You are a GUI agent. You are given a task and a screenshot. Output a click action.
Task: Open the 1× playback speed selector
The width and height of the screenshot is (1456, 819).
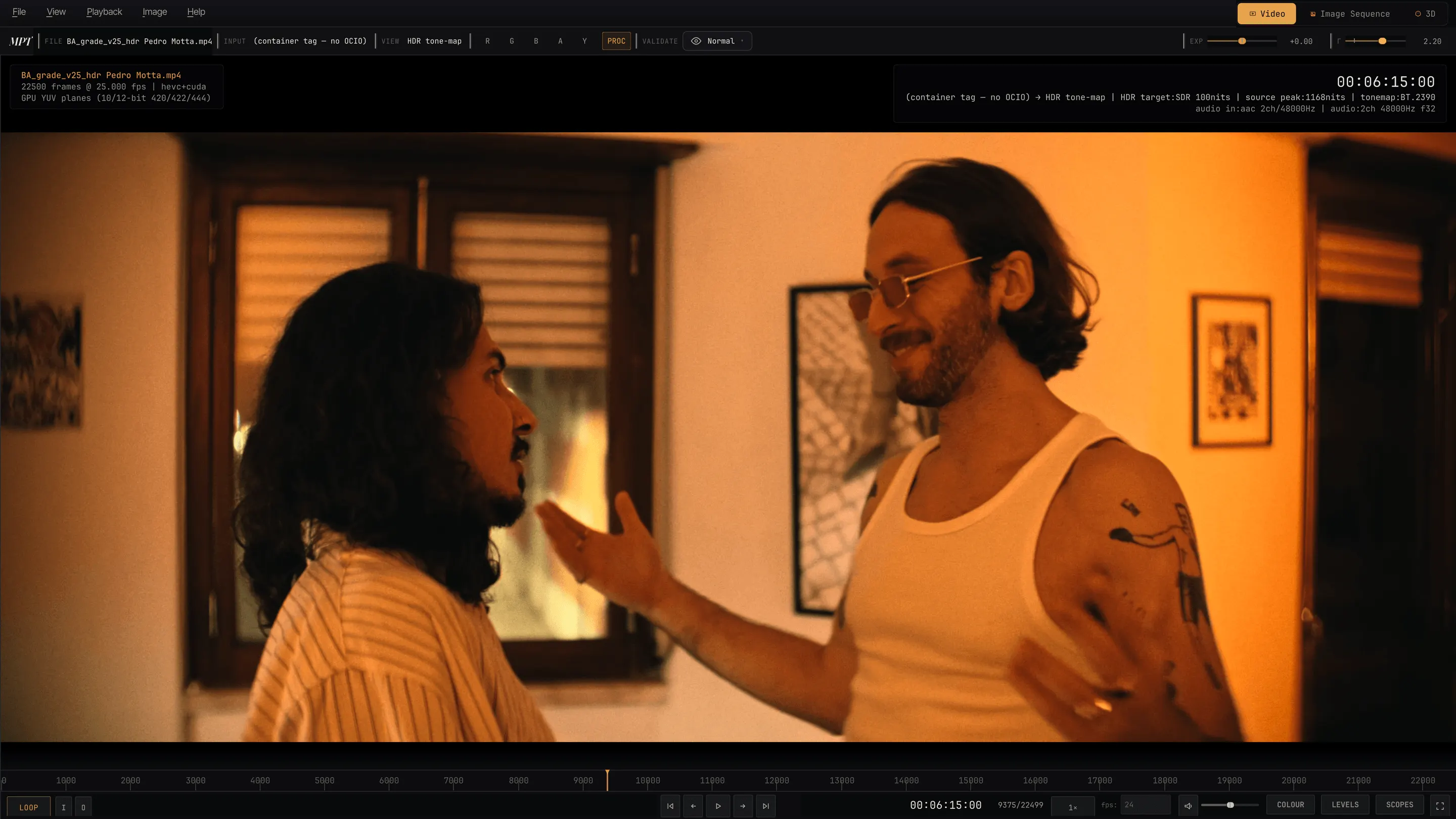pyautogui.click(x=1072, y=806)
